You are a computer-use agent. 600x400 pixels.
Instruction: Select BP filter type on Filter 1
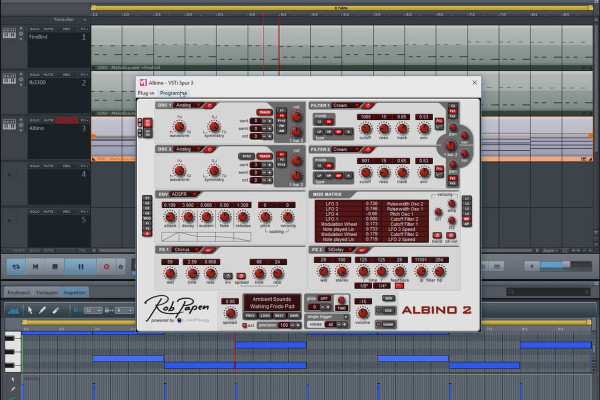coord(338,132)
